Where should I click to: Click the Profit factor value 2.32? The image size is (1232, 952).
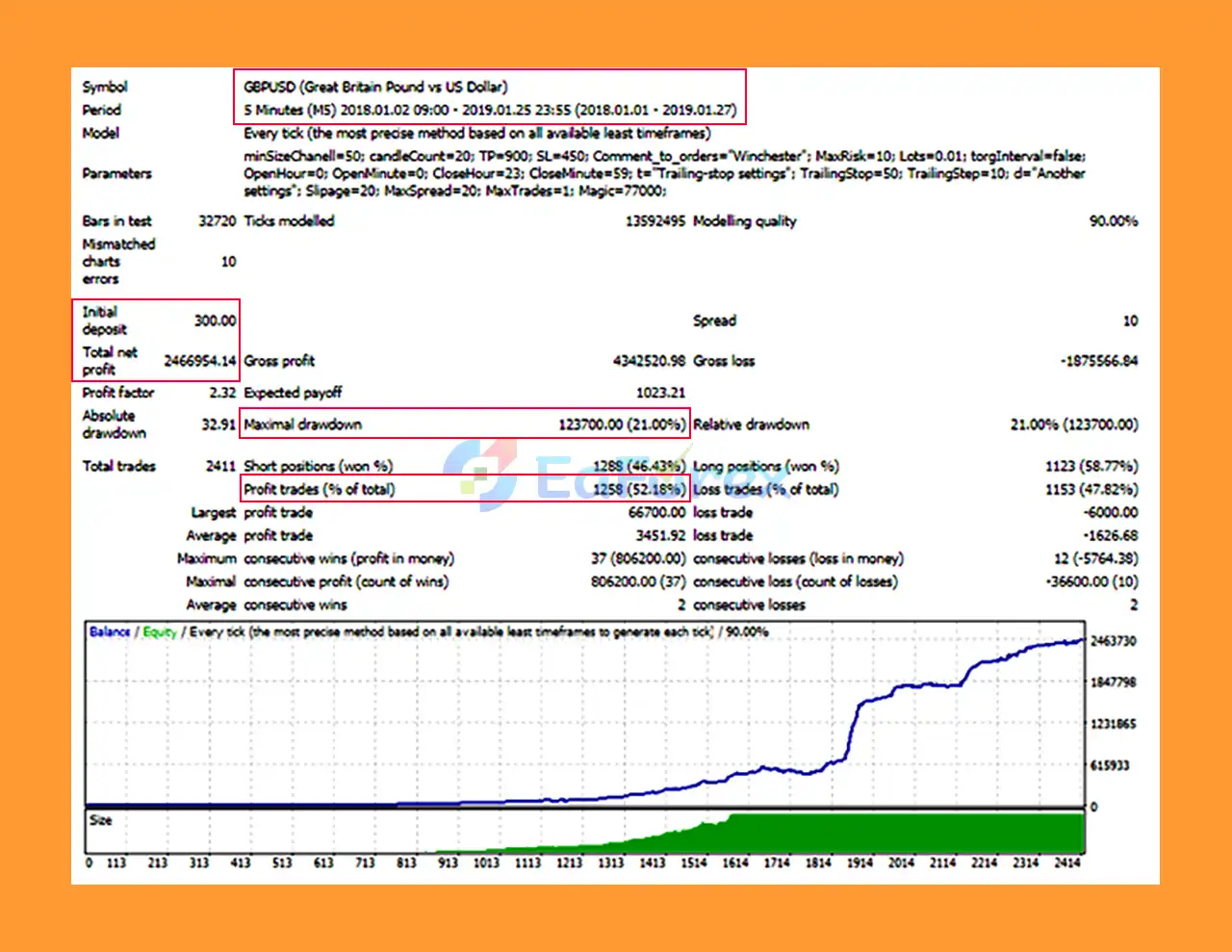pos(221,393)
